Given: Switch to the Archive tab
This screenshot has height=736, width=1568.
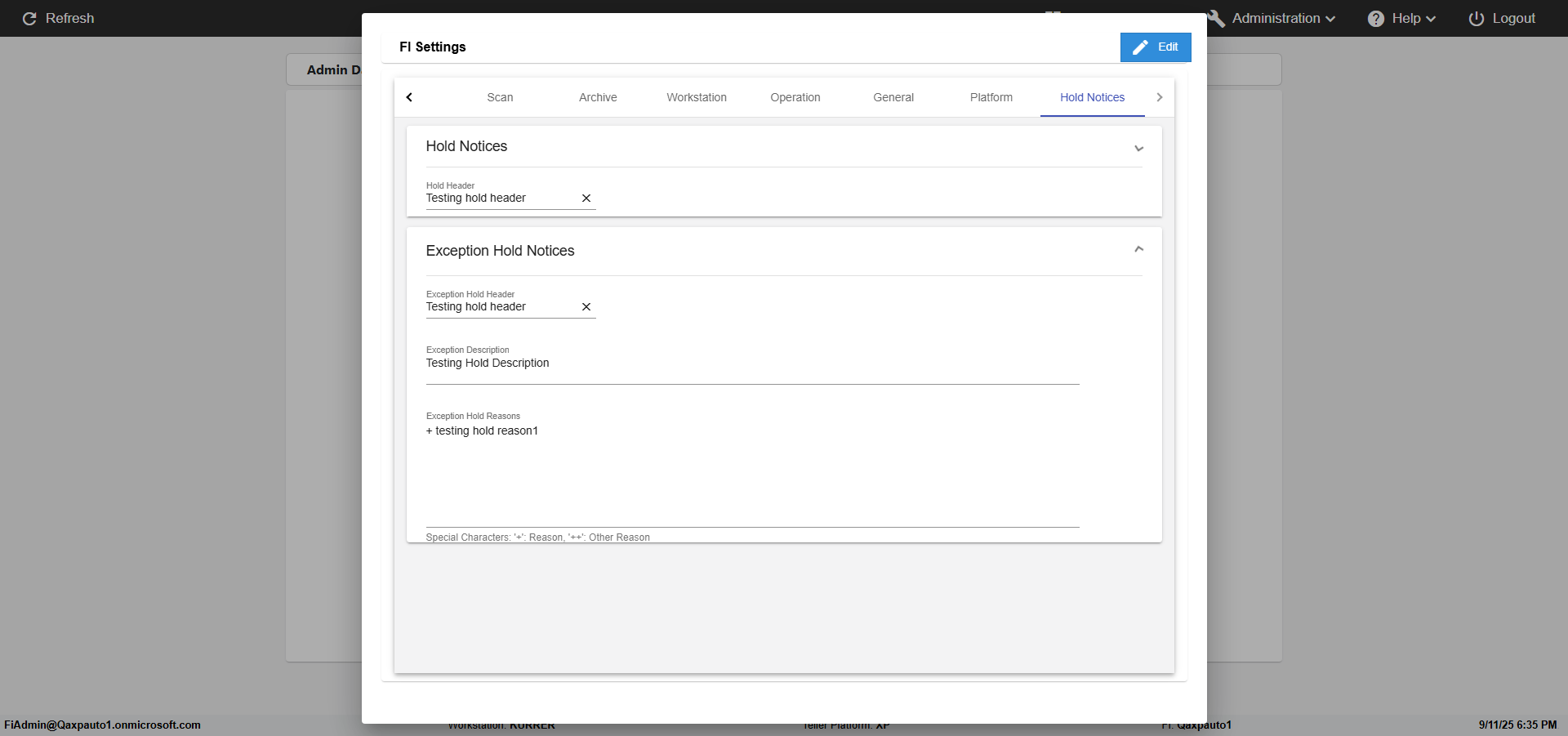Looking at the screenshot, I should click(598, 97).
